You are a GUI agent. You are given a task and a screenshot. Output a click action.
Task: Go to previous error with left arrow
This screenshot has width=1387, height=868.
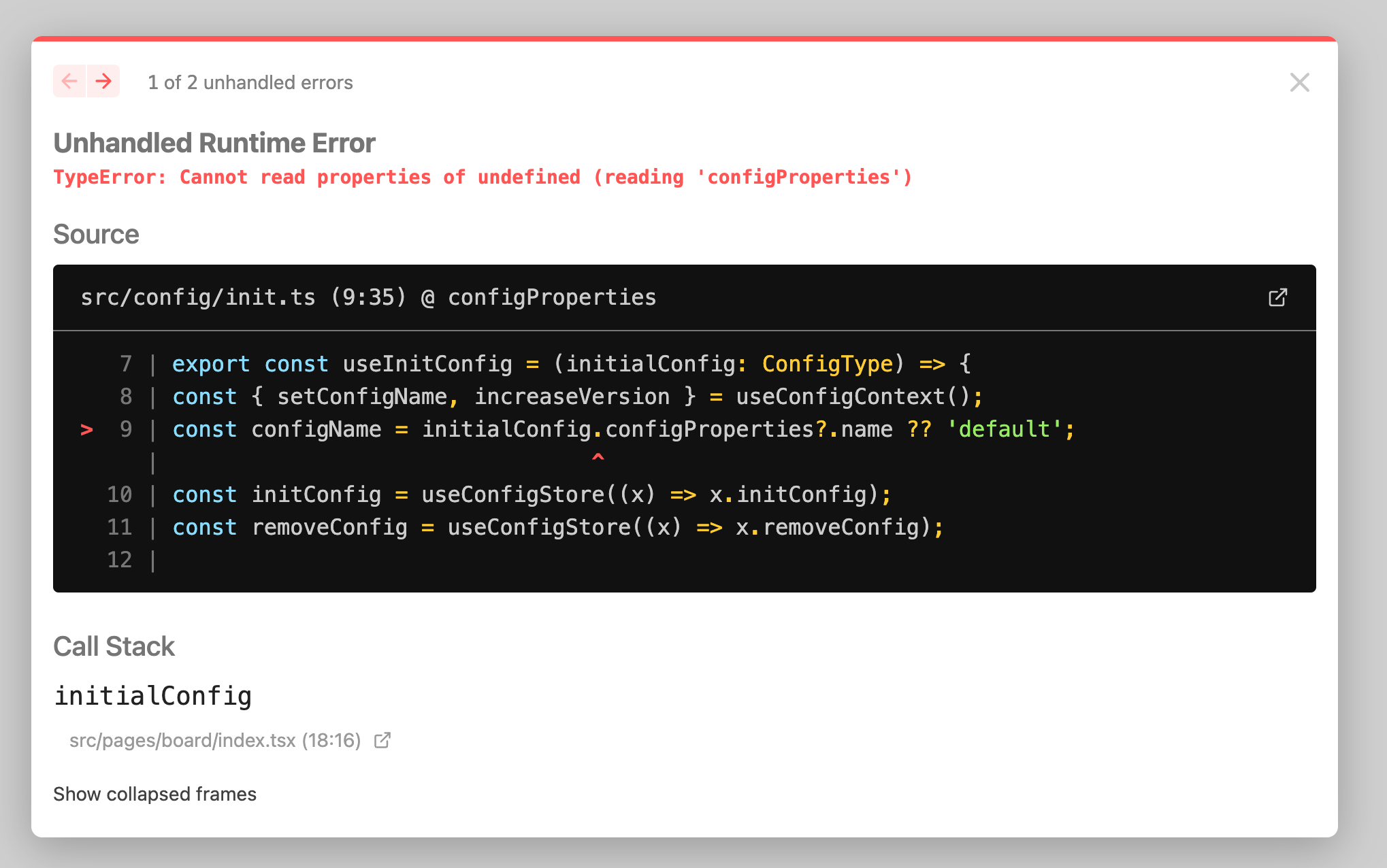point(69,82)
